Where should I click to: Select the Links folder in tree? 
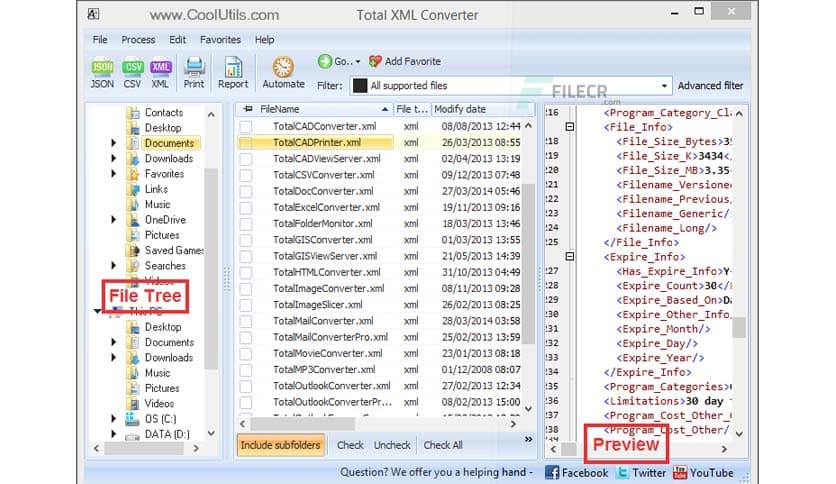coord(156,189)
